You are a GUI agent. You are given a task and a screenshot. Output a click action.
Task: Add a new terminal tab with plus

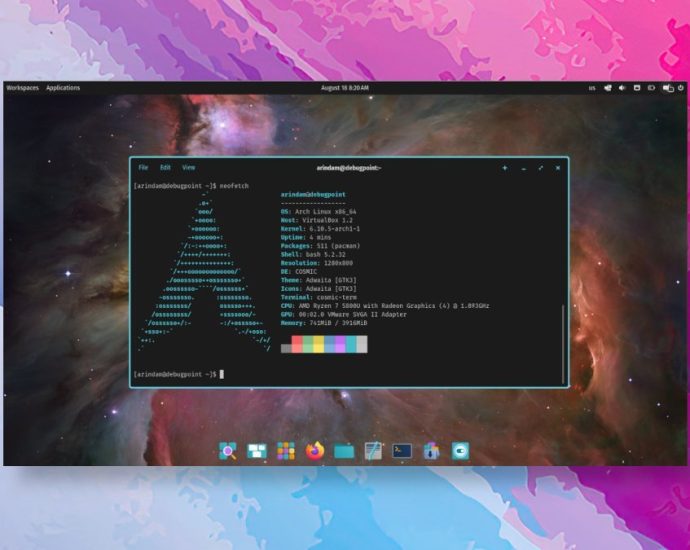(505, 168)
